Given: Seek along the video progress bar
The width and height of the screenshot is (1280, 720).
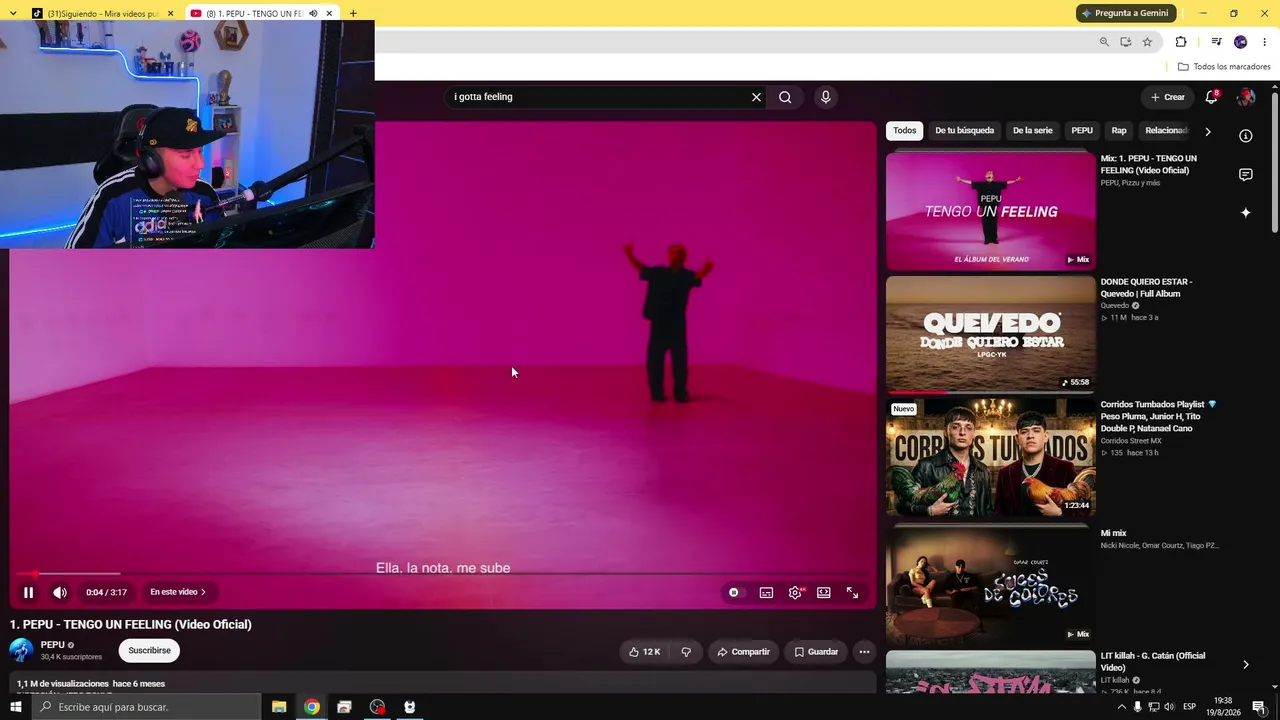Looking at the screenshot, I should 443,574.
